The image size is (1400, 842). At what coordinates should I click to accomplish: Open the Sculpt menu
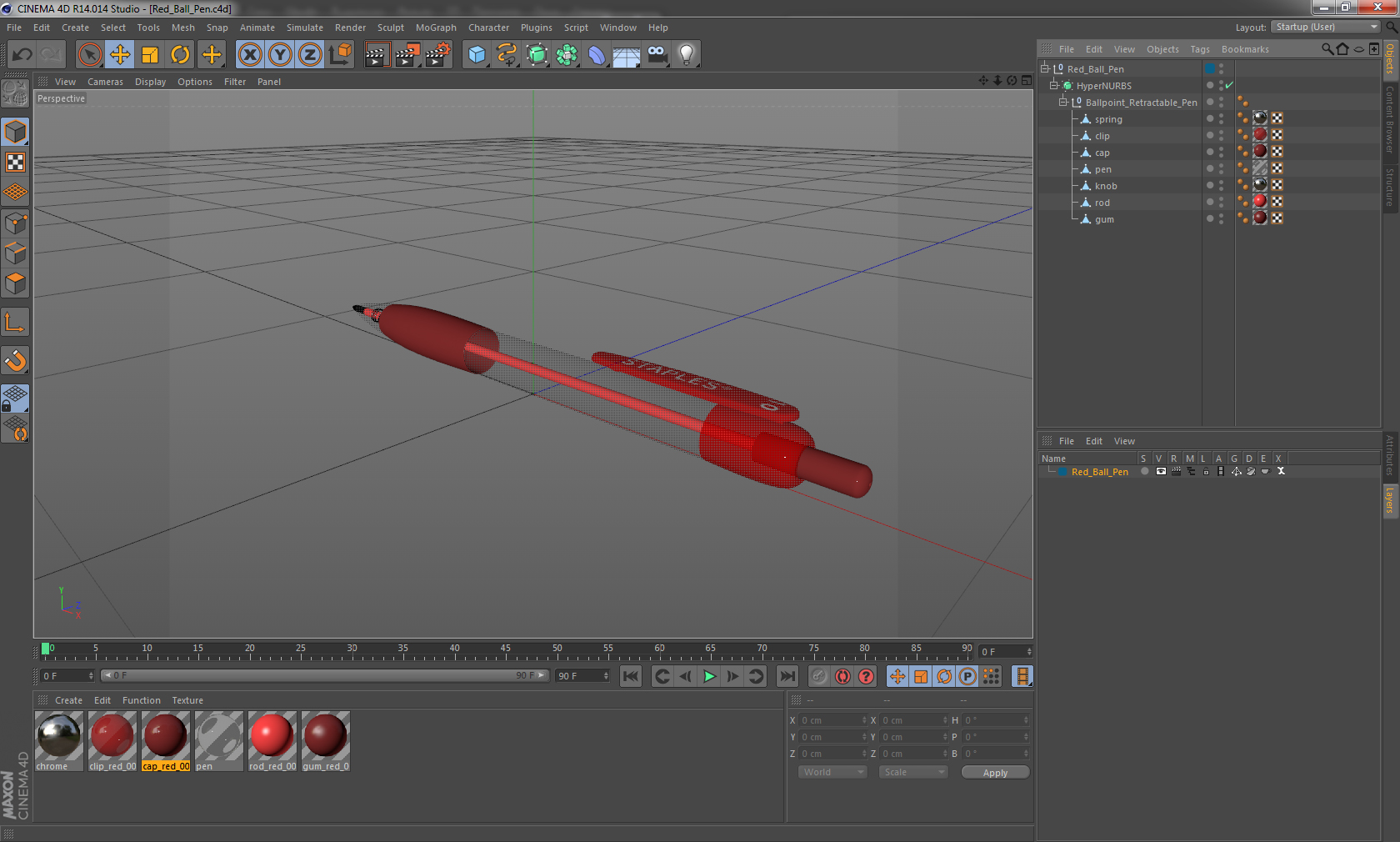(390, 28)
